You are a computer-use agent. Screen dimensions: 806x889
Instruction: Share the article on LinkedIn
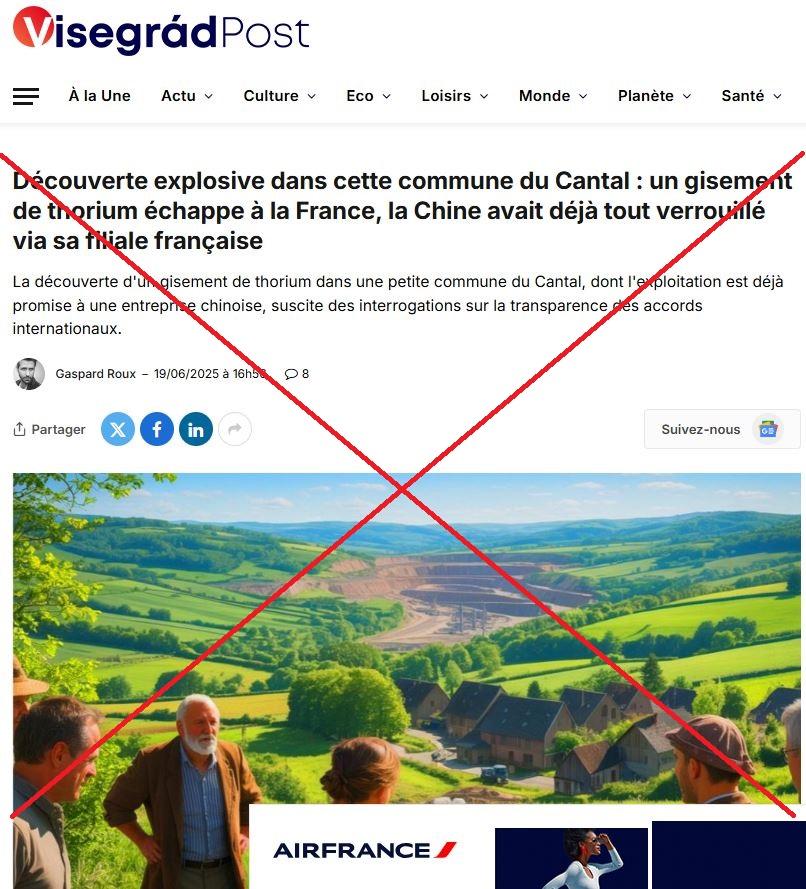pyautogui.click(x=196, y=429)
